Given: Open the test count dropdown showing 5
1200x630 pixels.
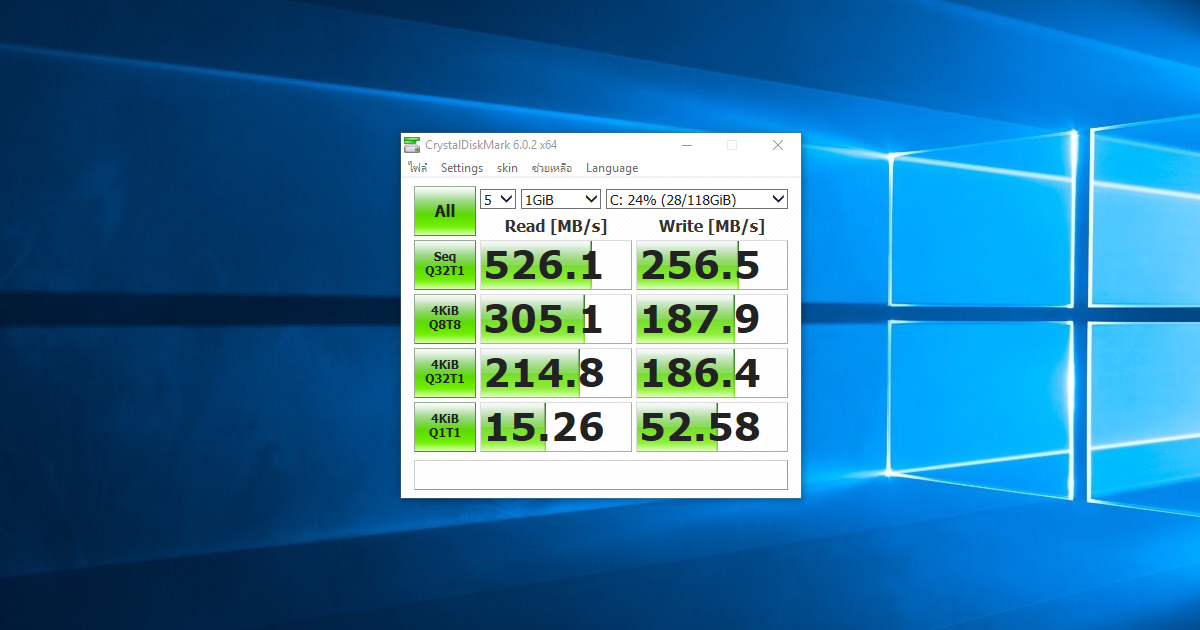Looking at the screenshot, I should (x=498, y=199).
